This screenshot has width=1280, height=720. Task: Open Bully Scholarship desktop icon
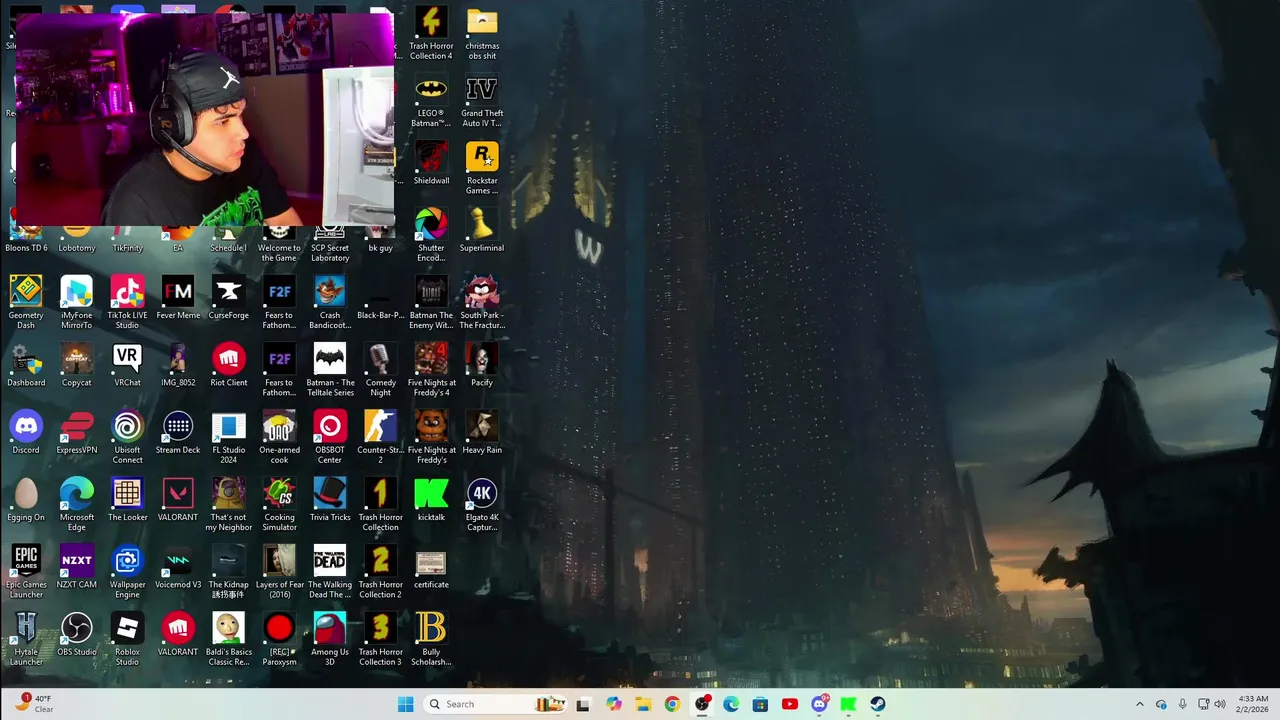coord(431,639)
